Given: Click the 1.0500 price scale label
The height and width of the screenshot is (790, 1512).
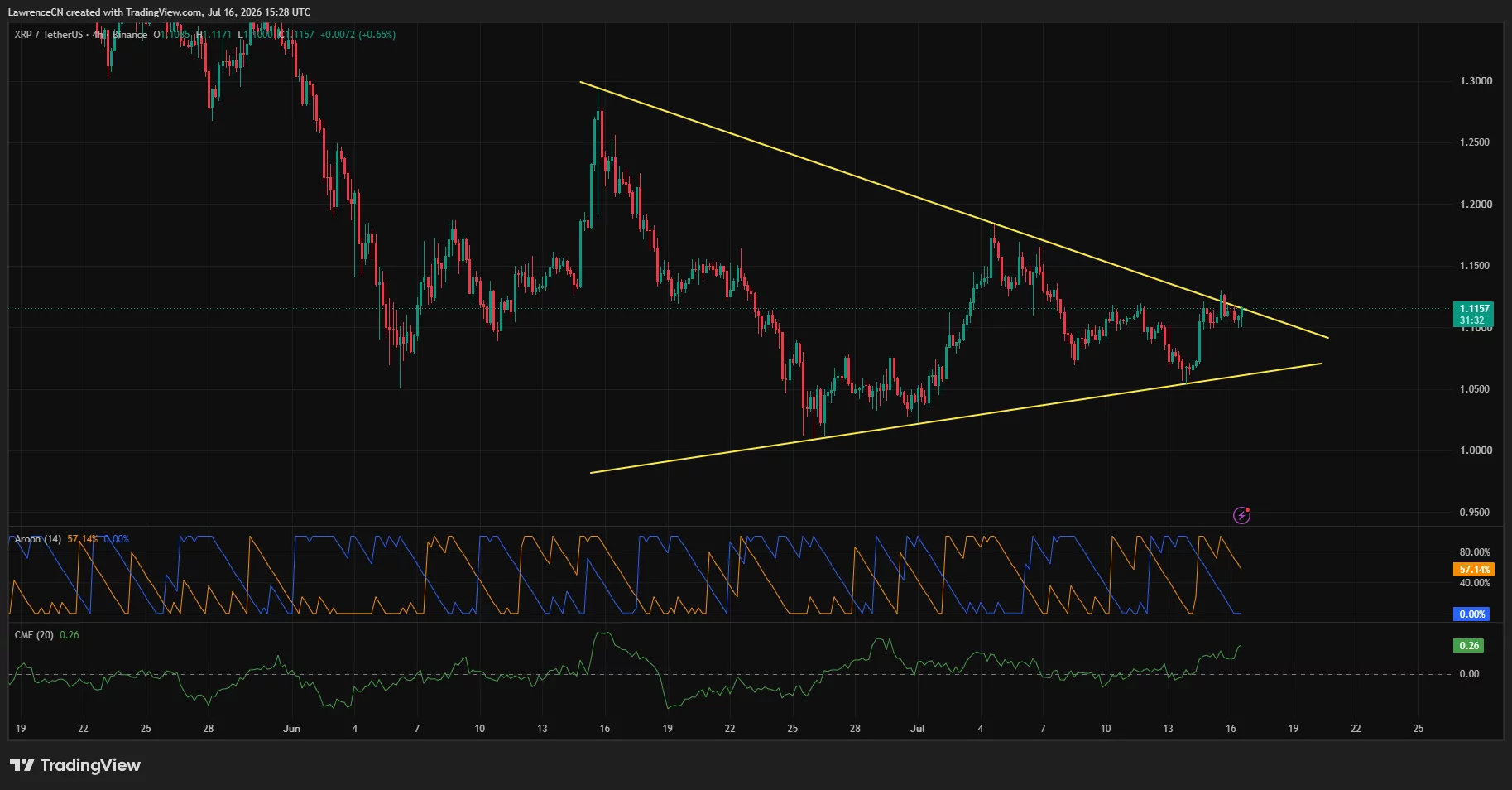Looking at the screenshot, I should coord(1476,389).
